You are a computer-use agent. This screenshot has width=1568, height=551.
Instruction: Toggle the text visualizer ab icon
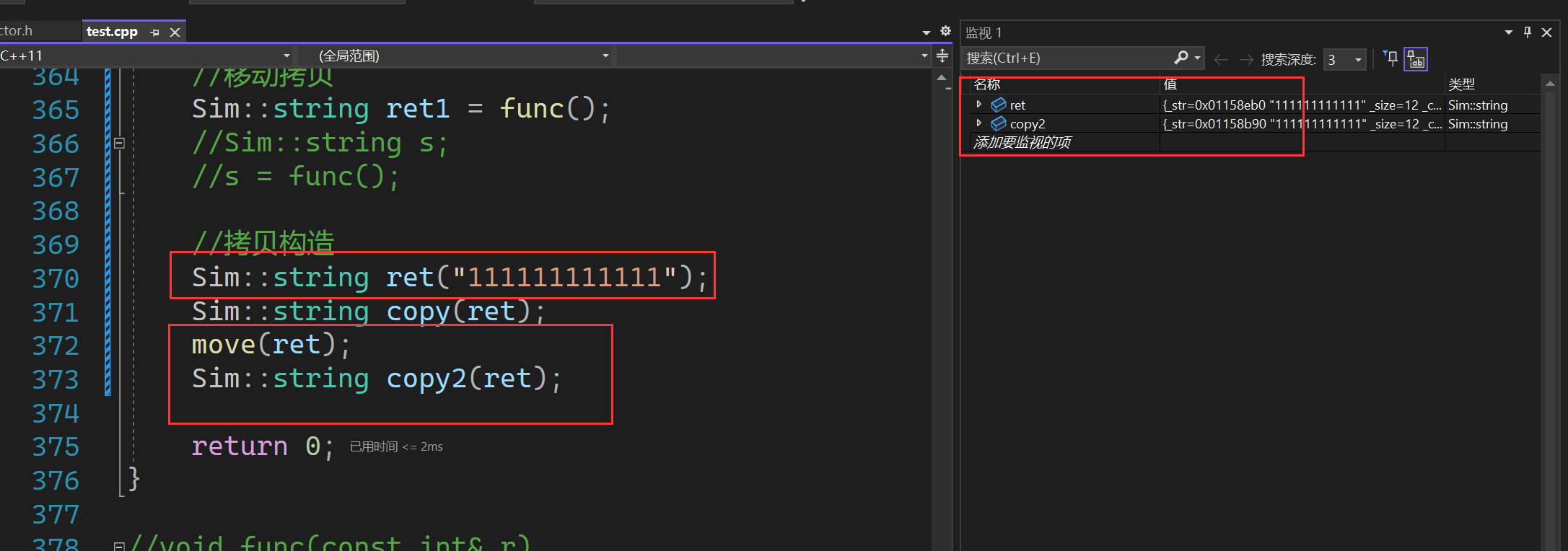[1416, 59]
